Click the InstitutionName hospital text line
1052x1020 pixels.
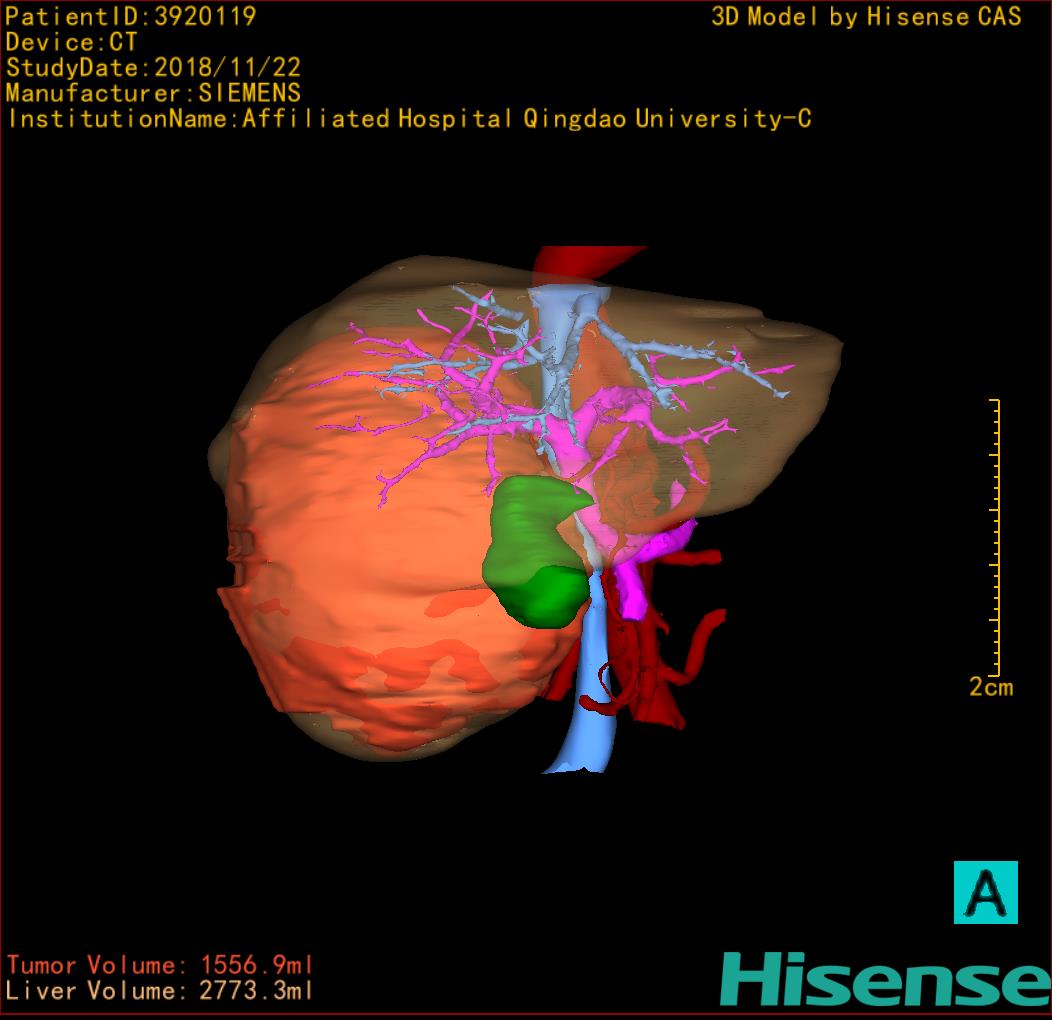coord(408,119)
